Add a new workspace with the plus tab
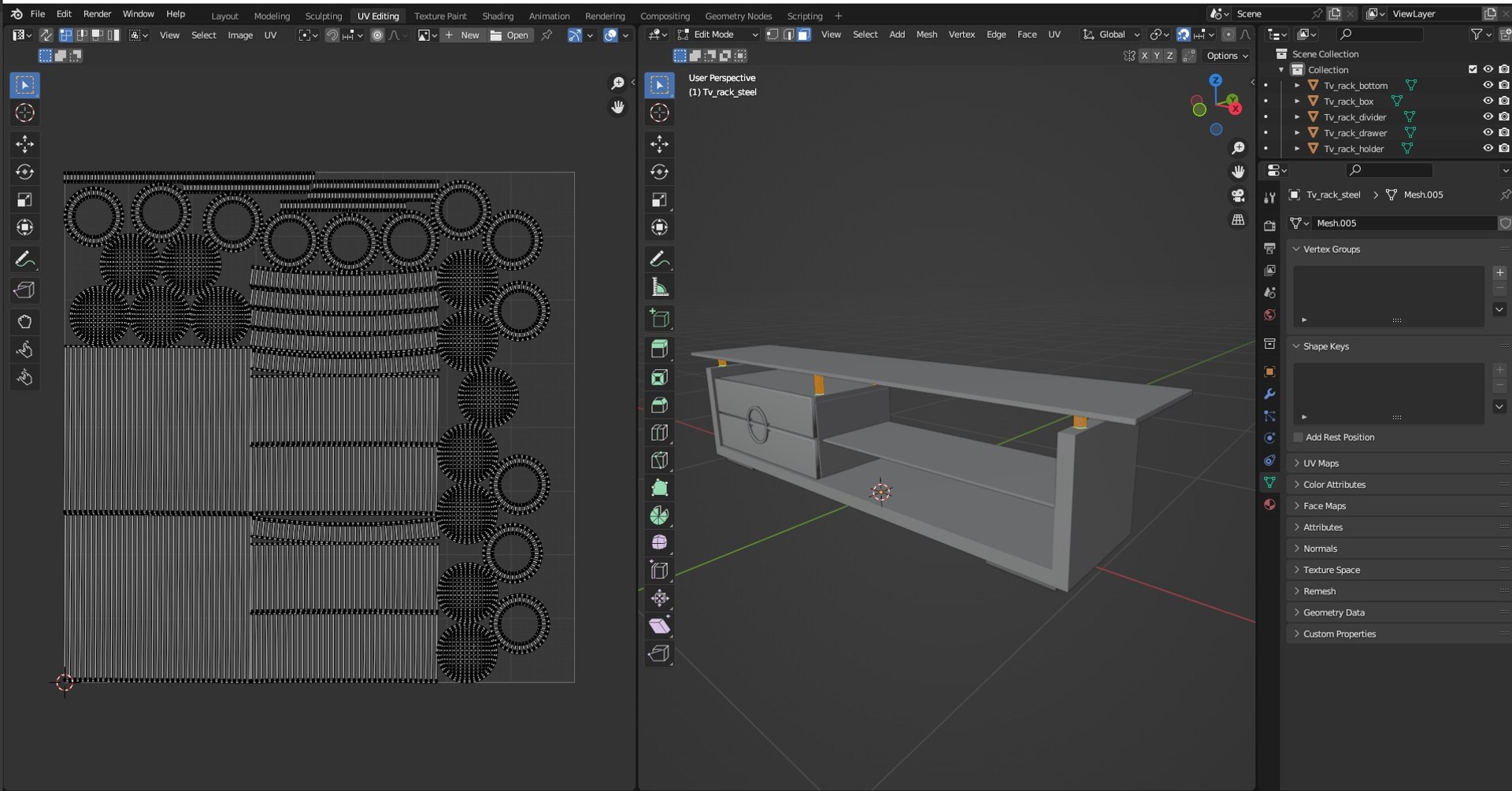Viewport: 1512px width, 791px height. (838, 16)
